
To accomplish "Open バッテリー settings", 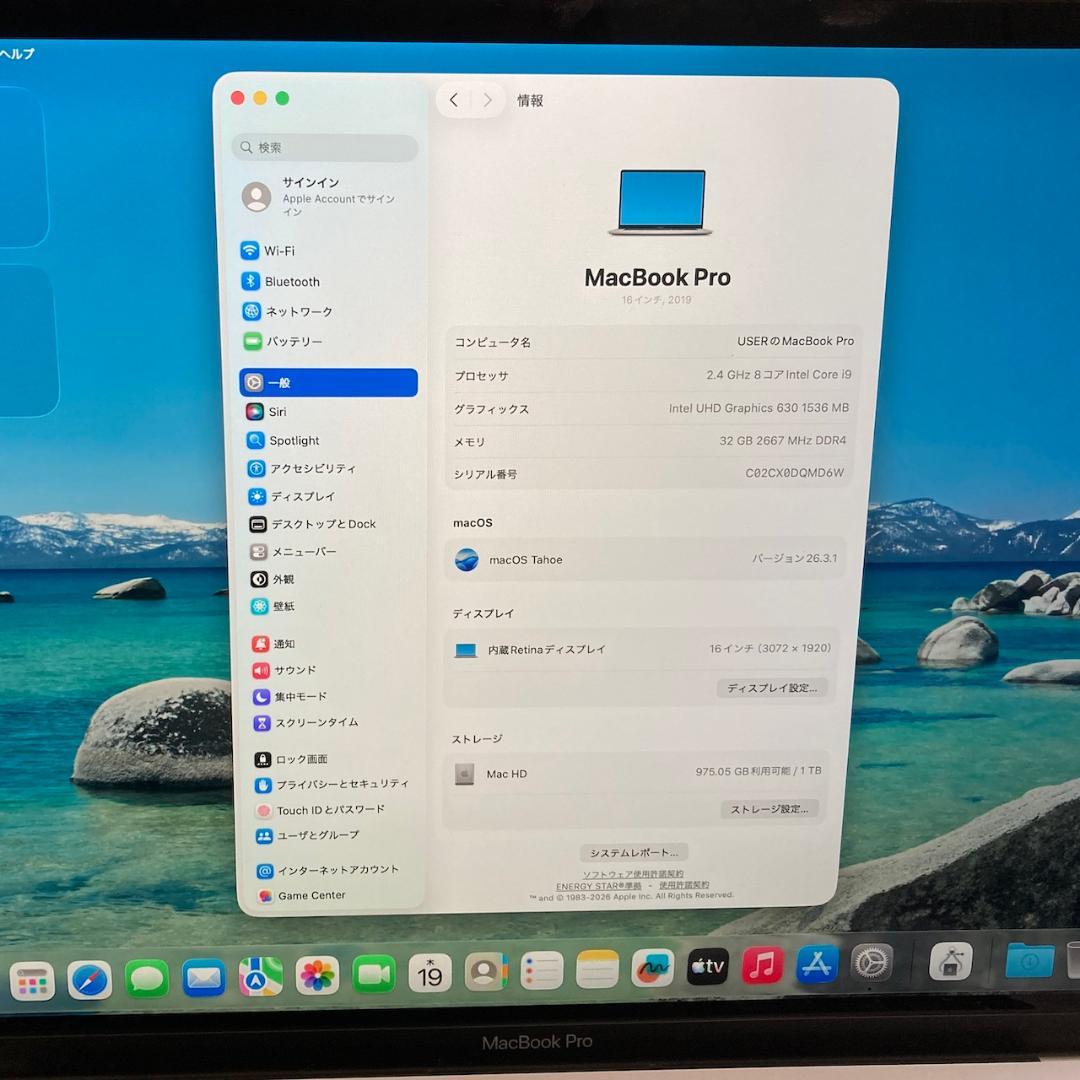I will click(282, 341).
